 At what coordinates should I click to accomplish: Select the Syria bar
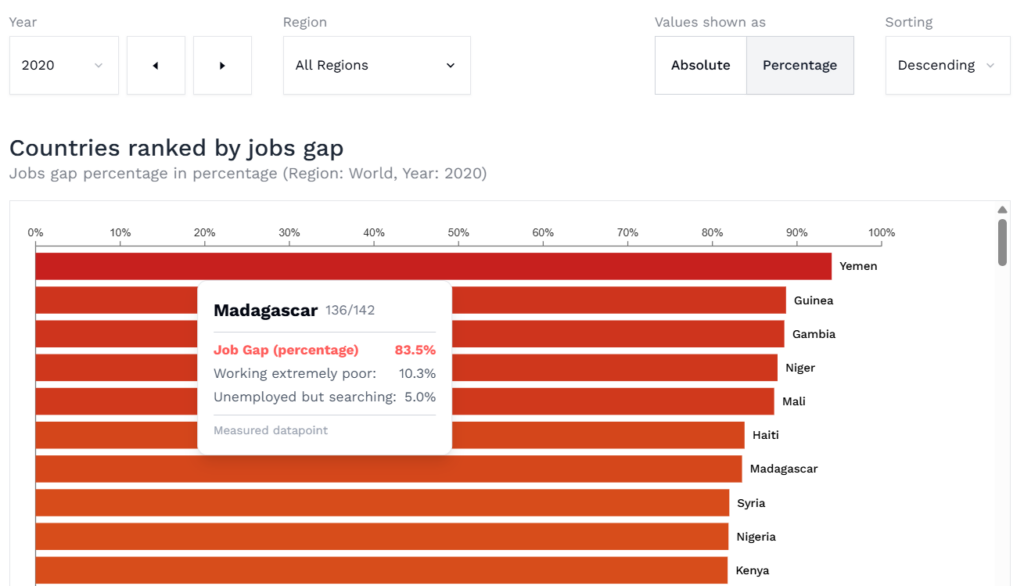point(382,503)
